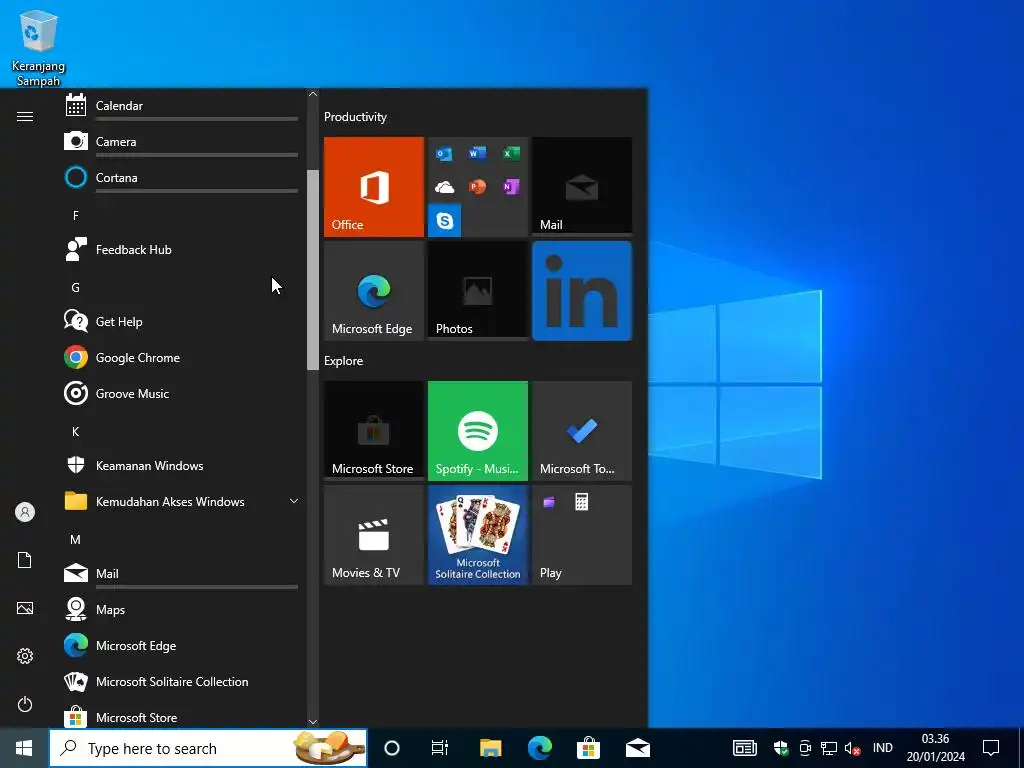Click the muted volume tray icon
Viewport: 1024px width, 768px height.
click(852, 748)
